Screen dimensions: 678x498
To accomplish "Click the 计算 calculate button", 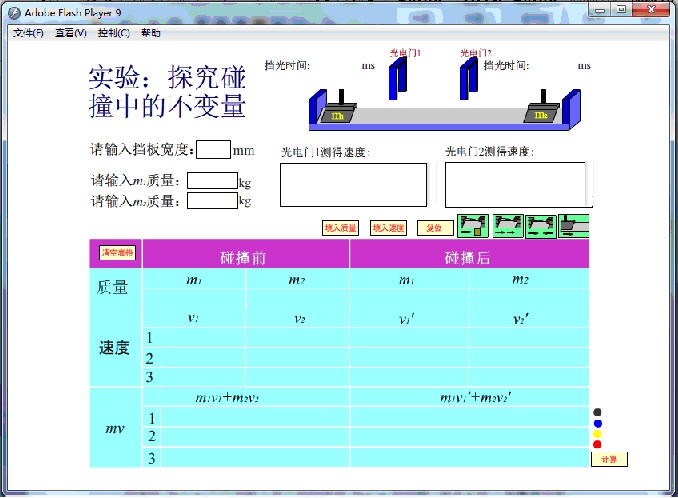I will [608, 459].
